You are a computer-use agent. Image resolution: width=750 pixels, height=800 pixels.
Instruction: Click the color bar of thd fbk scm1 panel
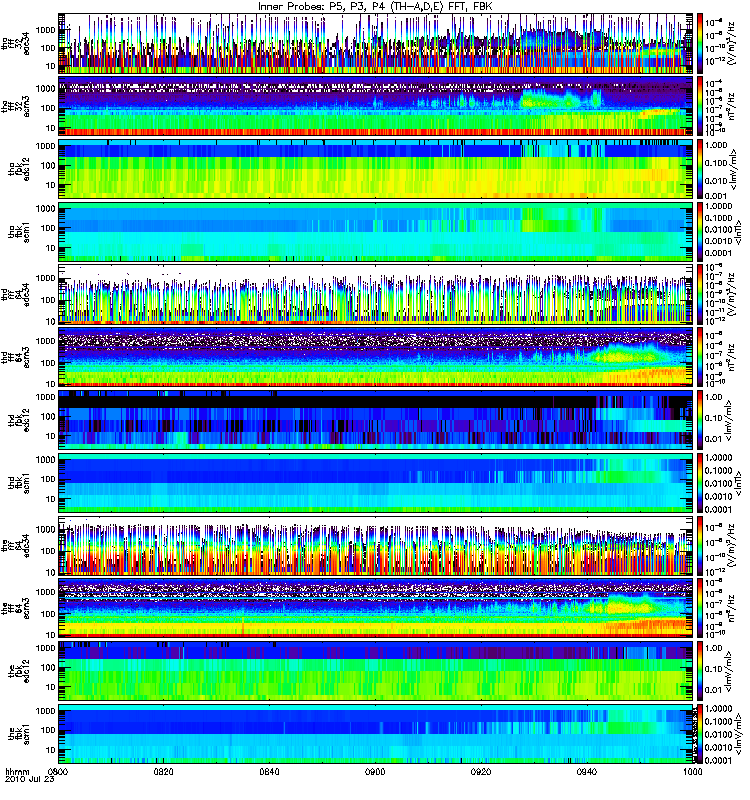(x=700, y=482)
